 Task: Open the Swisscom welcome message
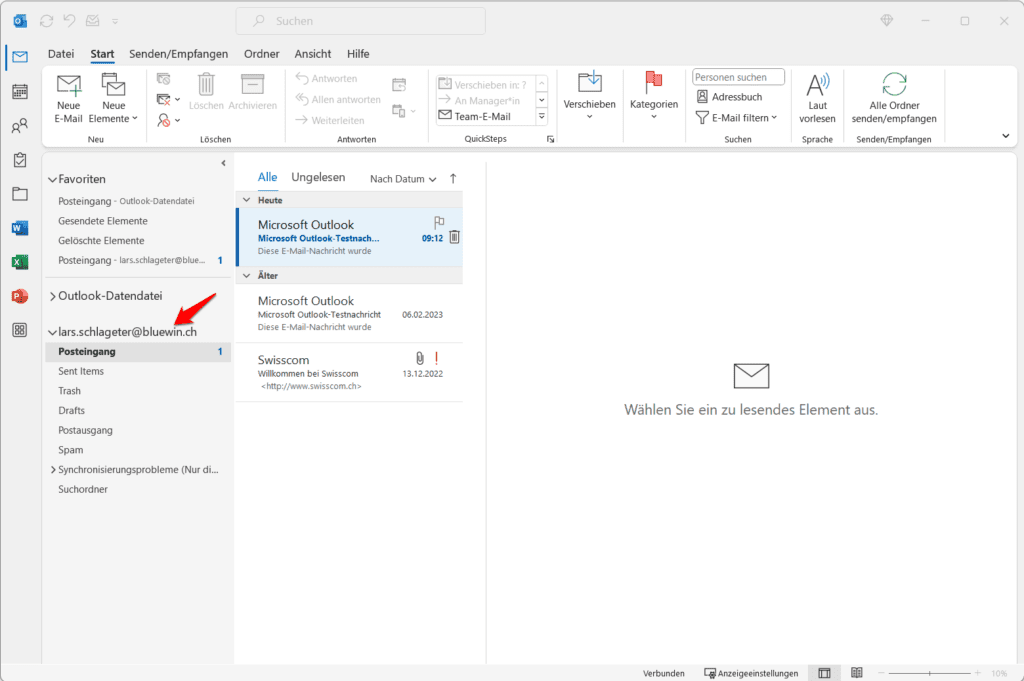click(x=349, y=372)
